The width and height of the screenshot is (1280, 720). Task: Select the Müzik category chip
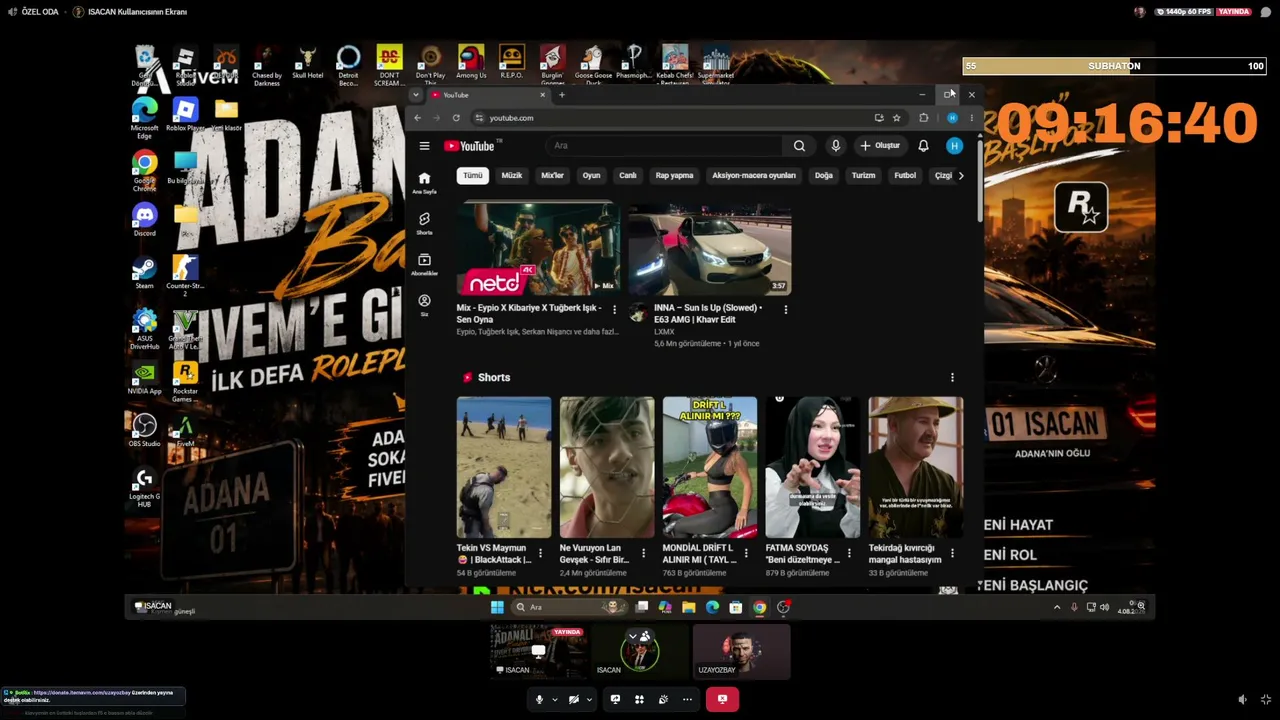point(512,176)
